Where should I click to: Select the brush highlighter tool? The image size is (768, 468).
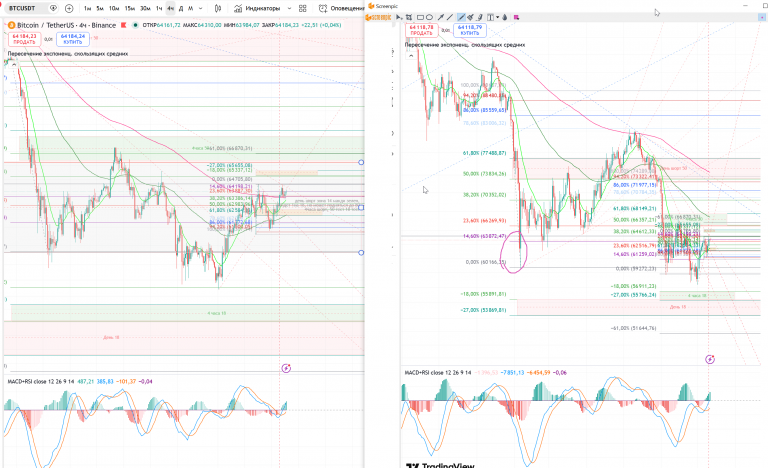[x=470, y=17]
